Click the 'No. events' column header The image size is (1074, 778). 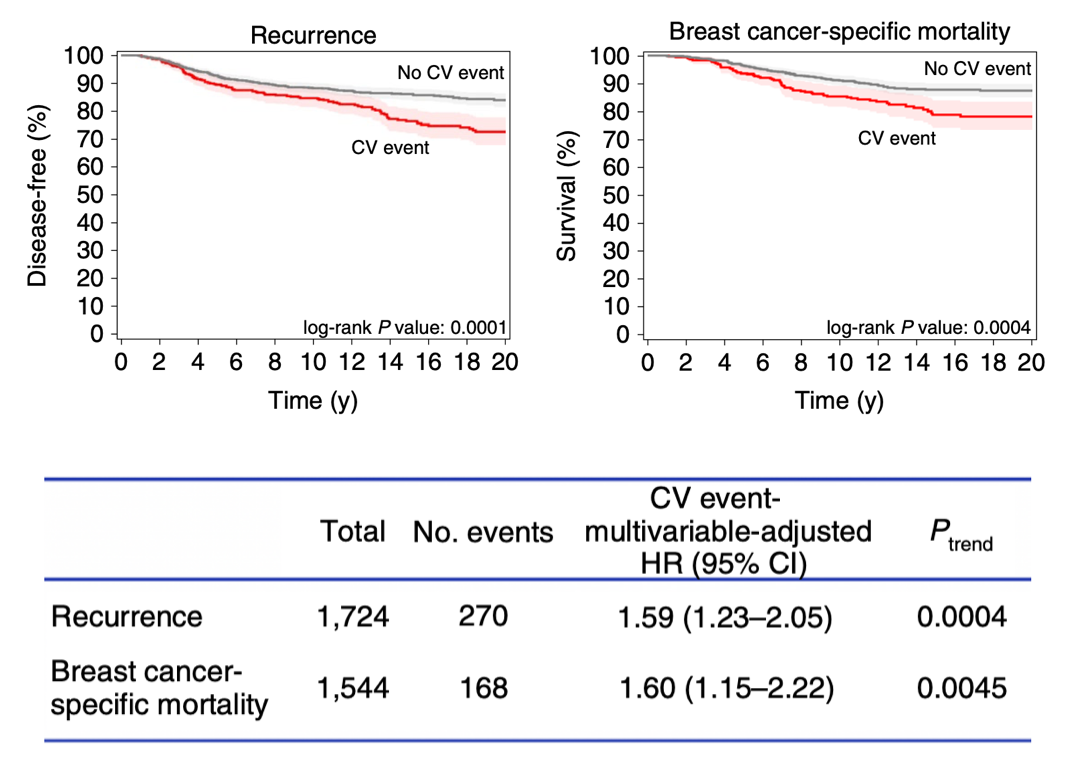pyautogui.click(x=483, y=532)
